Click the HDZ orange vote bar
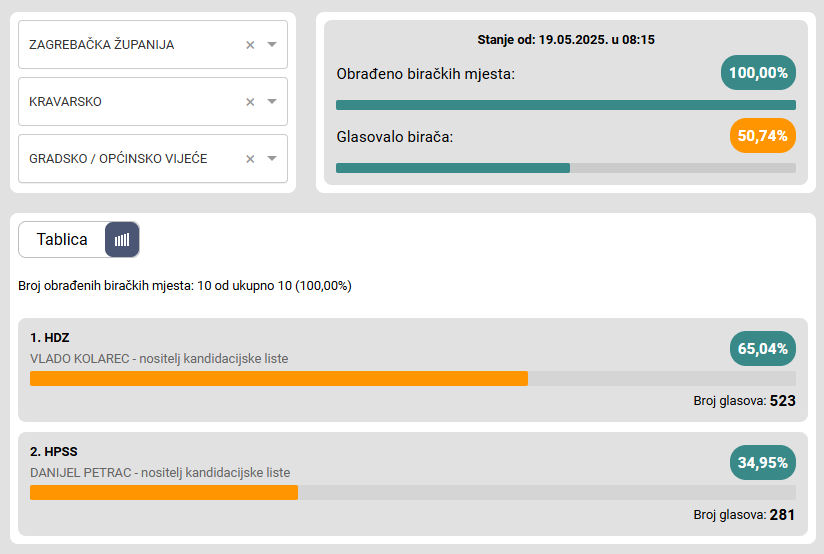This screenshot has height=554, width=824. coord(278,378)
